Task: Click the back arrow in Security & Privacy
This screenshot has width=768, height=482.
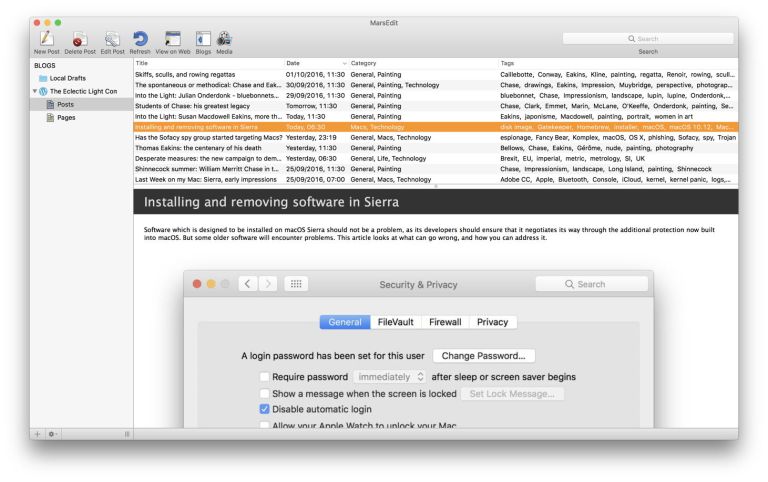Action: click(248, 284)
